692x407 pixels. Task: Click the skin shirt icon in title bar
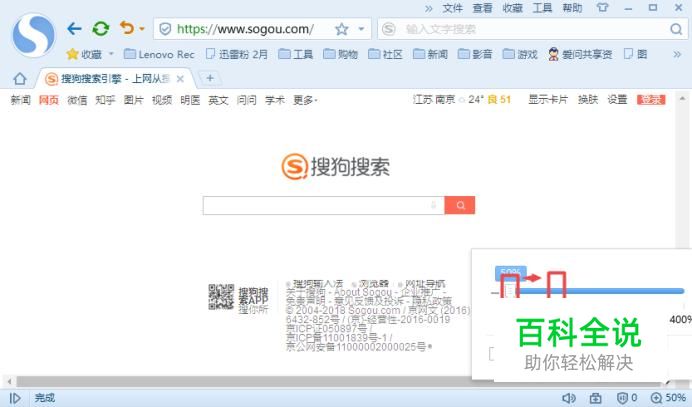click(x=602, y=8)
